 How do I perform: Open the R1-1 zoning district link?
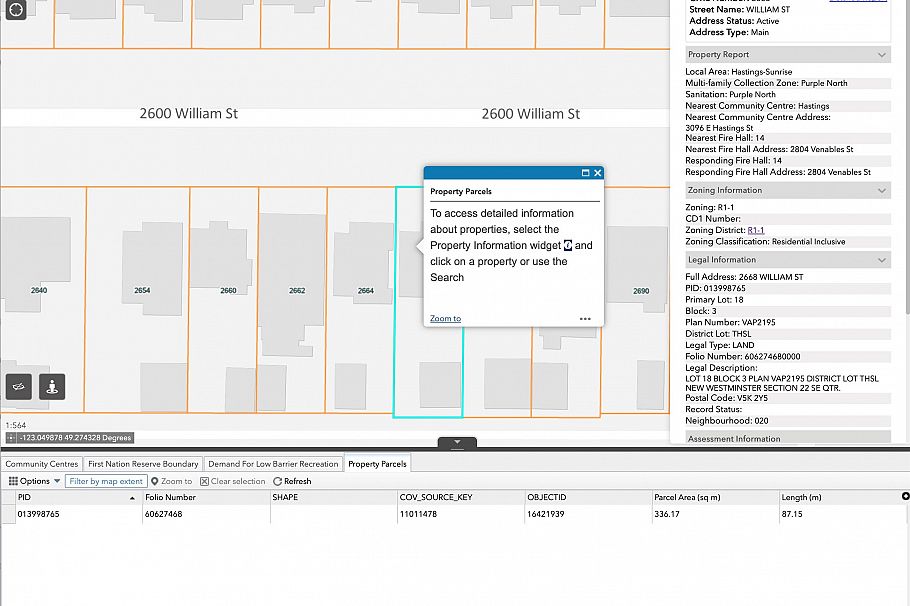pos(756,230)
